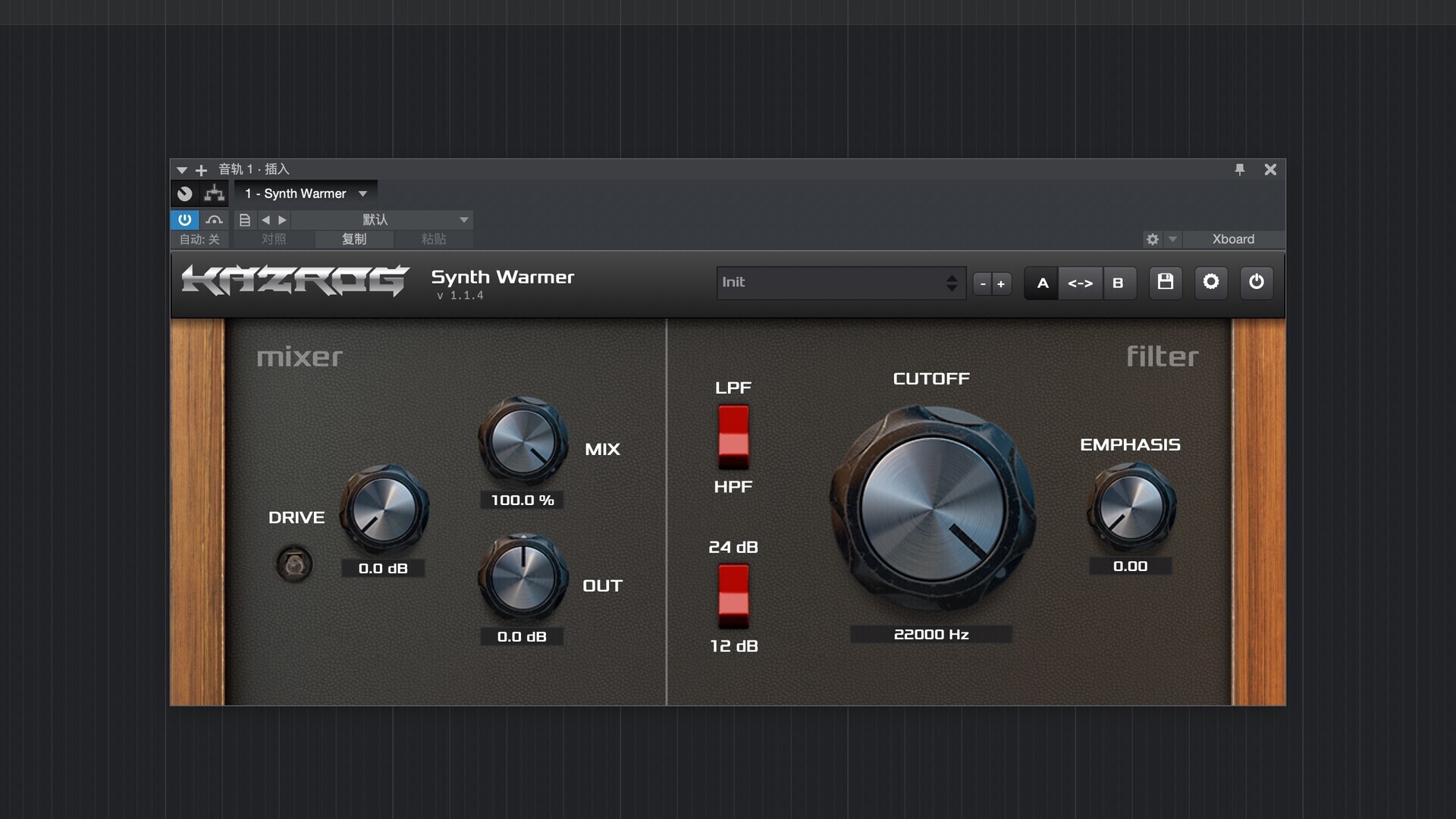The width and height of the screenshot is (1456, 819).
Task: Select the B comparison slot
Action: pos(1118,283)
